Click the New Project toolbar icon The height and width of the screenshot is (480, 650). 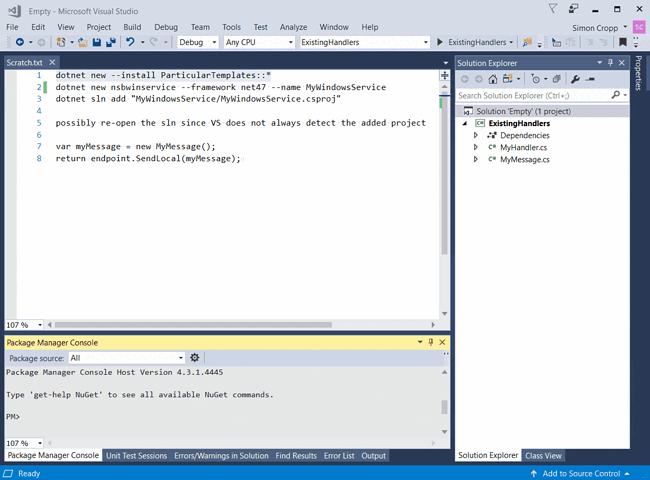pos(61,42)
